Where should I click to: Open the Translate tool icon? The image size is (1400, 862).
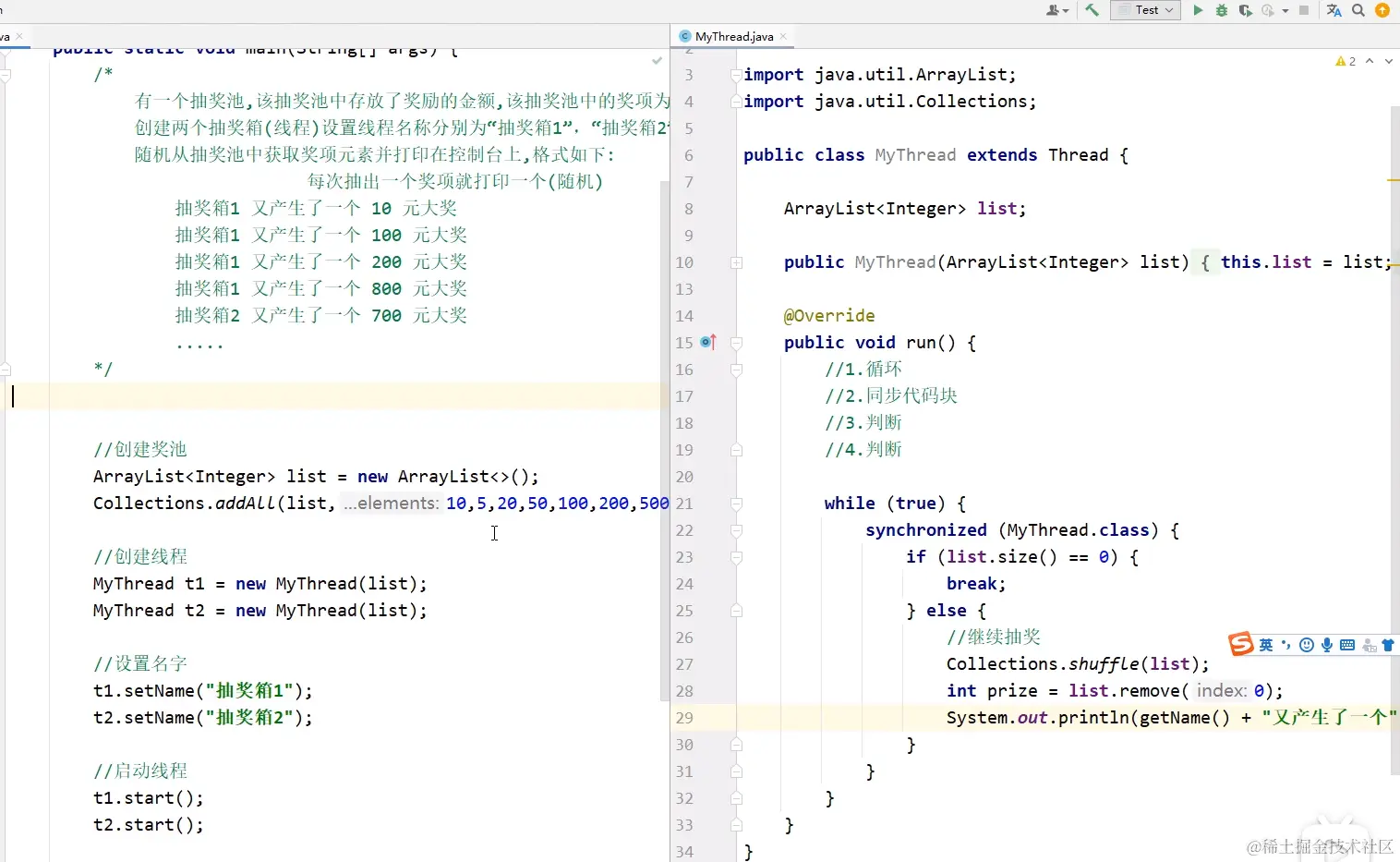[x=1334, y=10]
